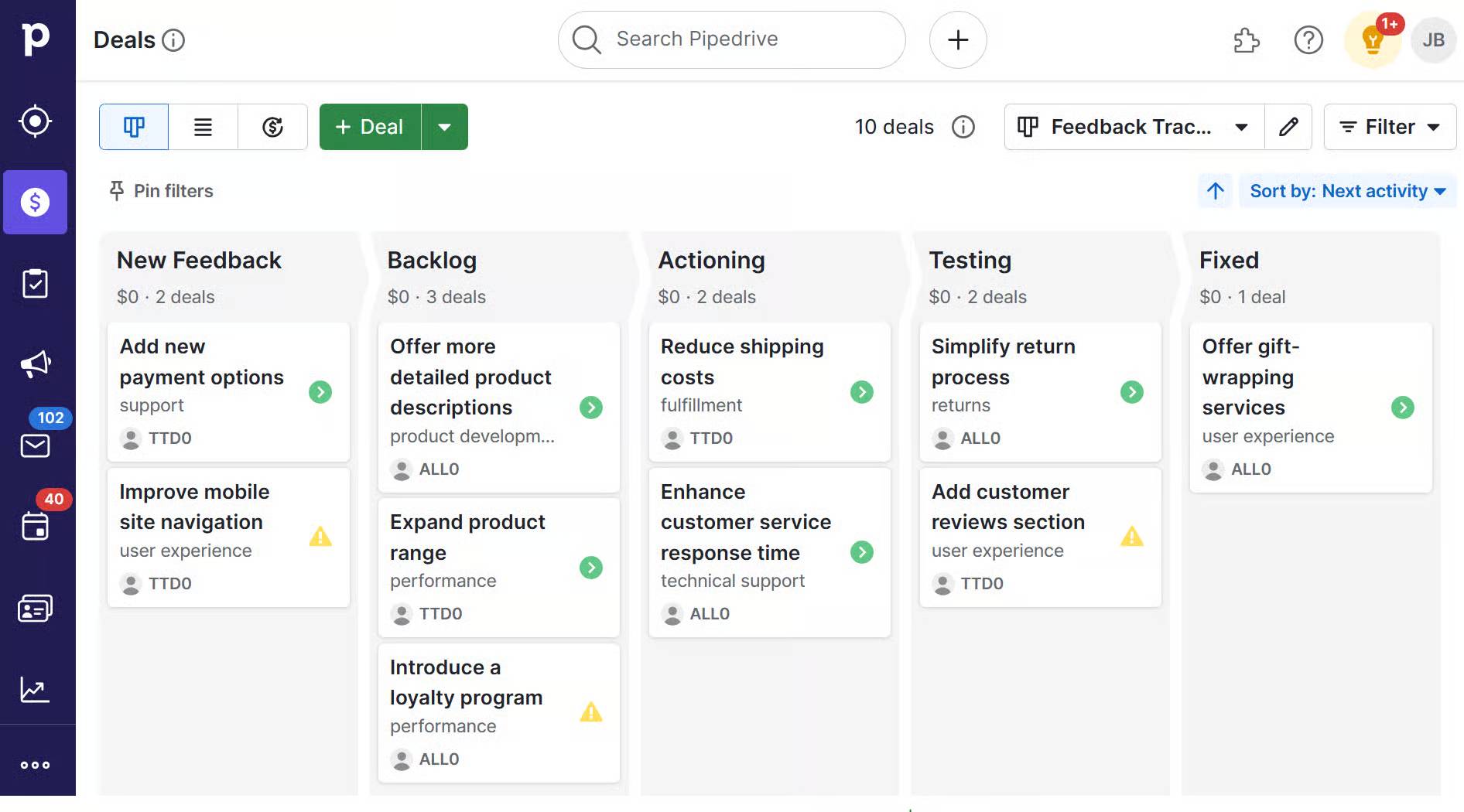
Task: Open the Filter dropdown
Action: (1390, 127)
